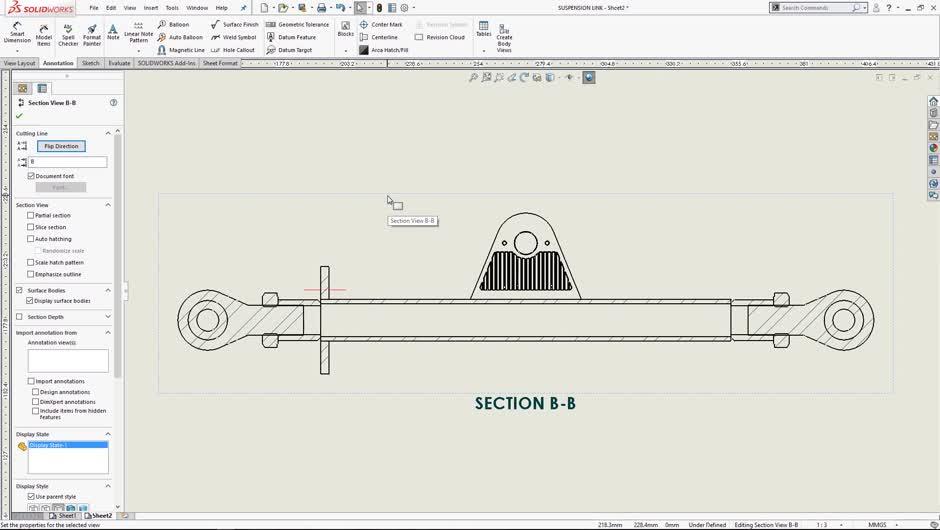Check the Auto hatching option
The width and height of the screenshot is (940, 530).
coord(31,239)
